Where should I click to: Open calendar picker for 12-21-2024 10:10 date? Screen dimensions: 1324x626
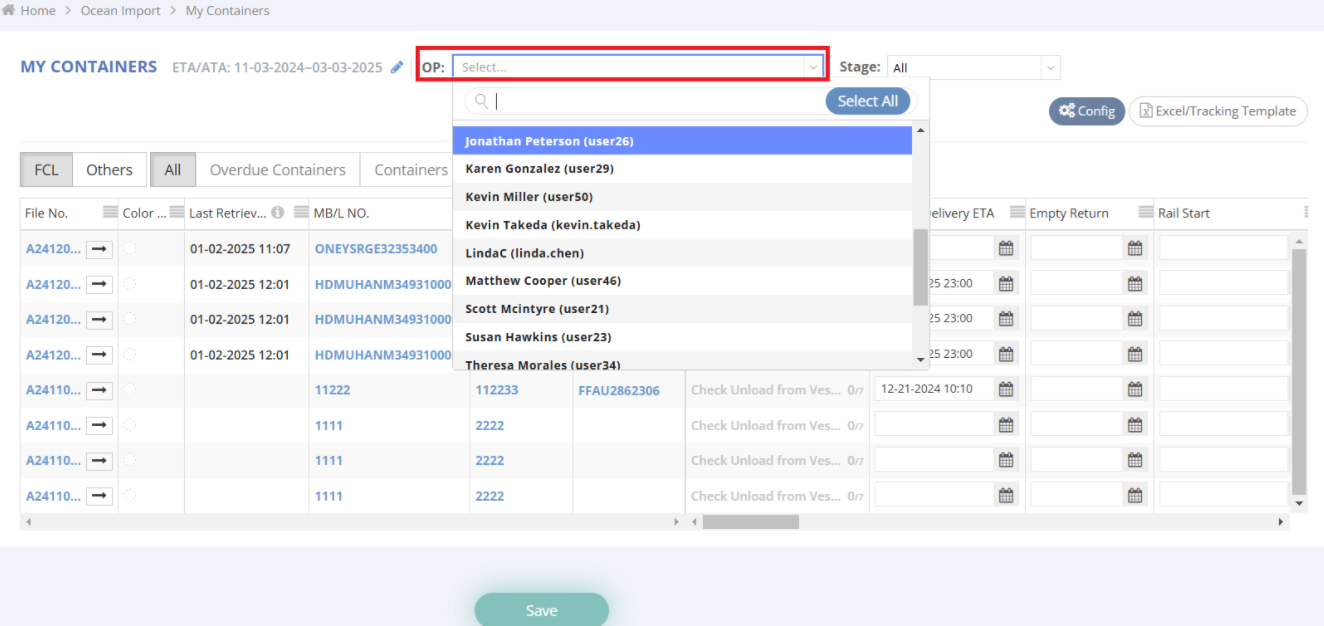coord(1006,390)
